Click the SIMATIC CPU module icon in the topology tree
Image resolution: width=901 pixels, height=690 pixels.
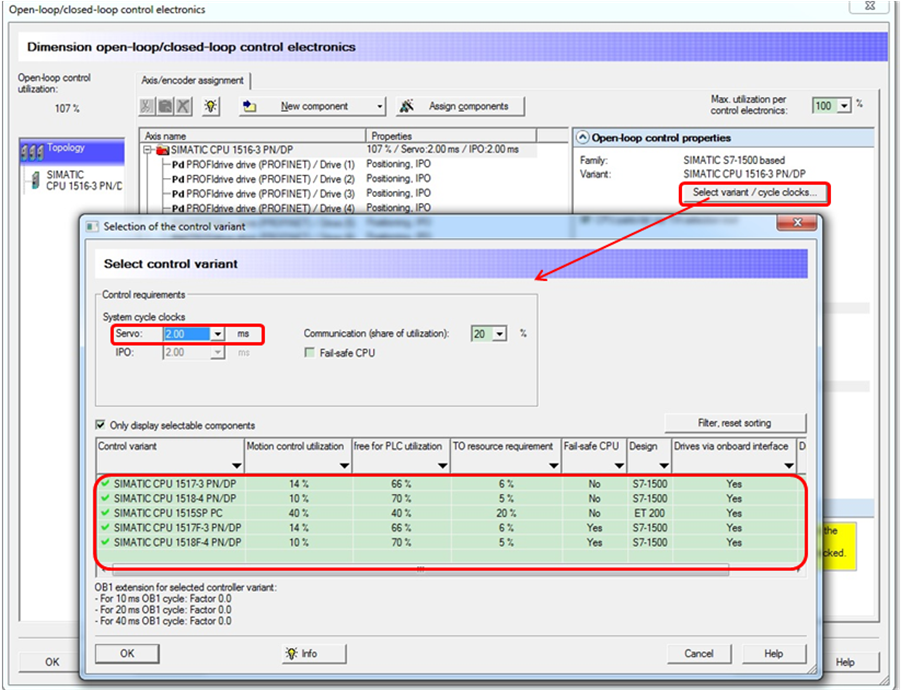(x=36, y=180)
